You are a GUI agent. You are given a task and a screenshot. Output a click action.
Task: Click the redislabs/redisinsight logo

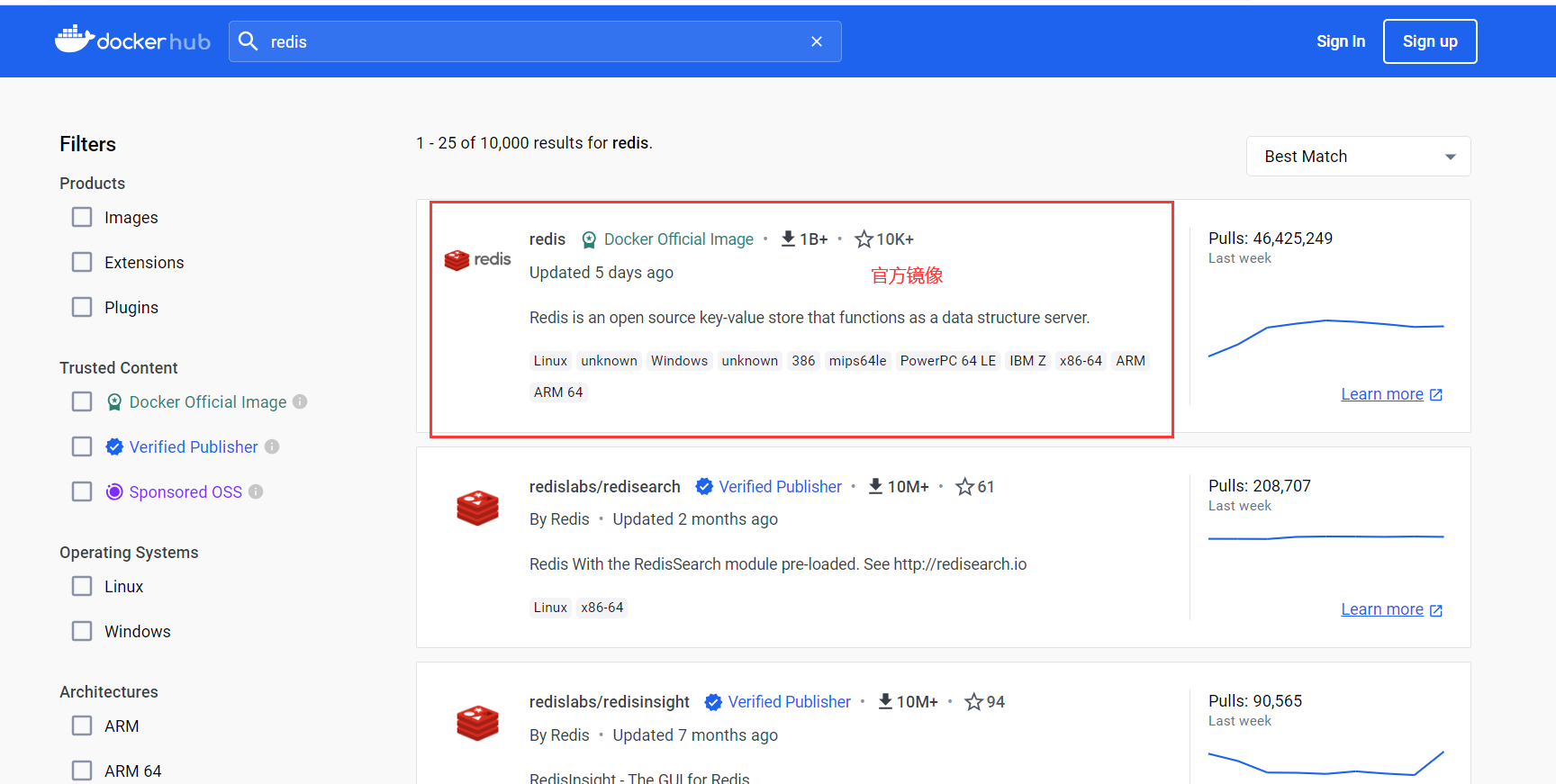(477, 724)
